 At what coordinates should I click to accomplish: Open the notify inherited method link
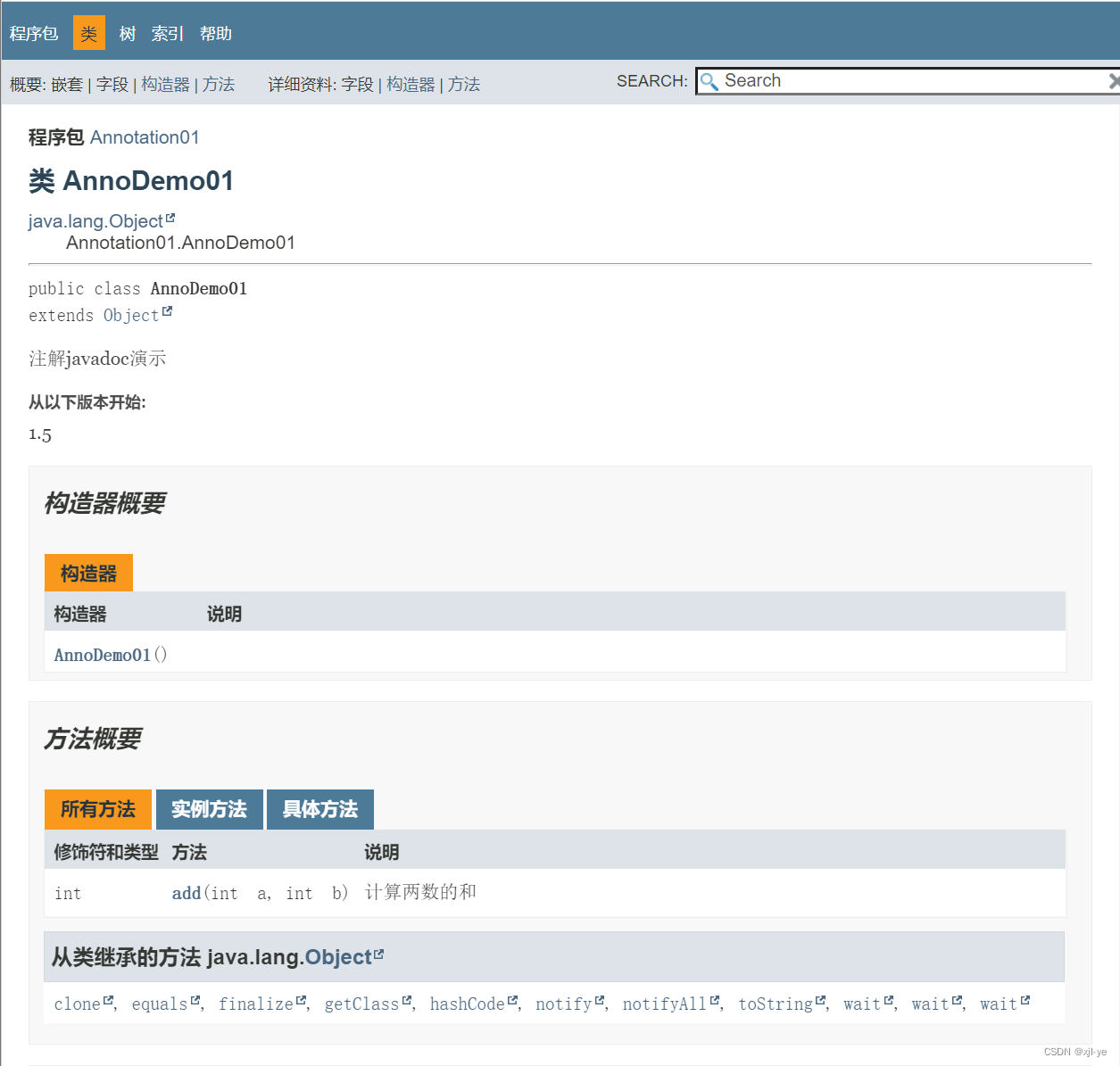coord(564,1004)
